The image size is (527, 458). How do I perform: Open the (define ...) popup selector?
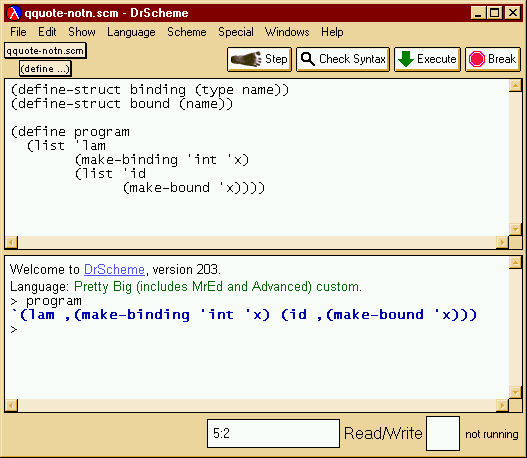point(45,69)
